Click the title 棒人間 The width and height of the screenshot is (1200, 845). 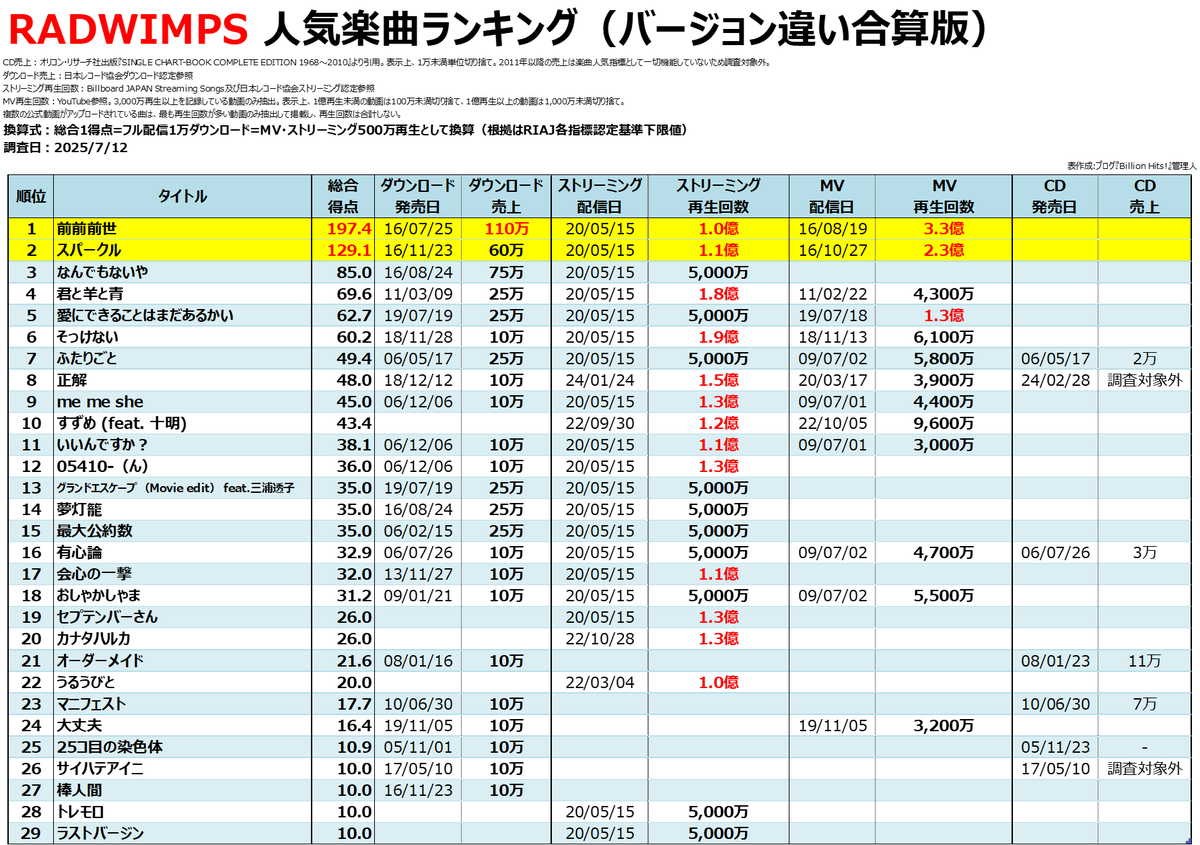79,790
